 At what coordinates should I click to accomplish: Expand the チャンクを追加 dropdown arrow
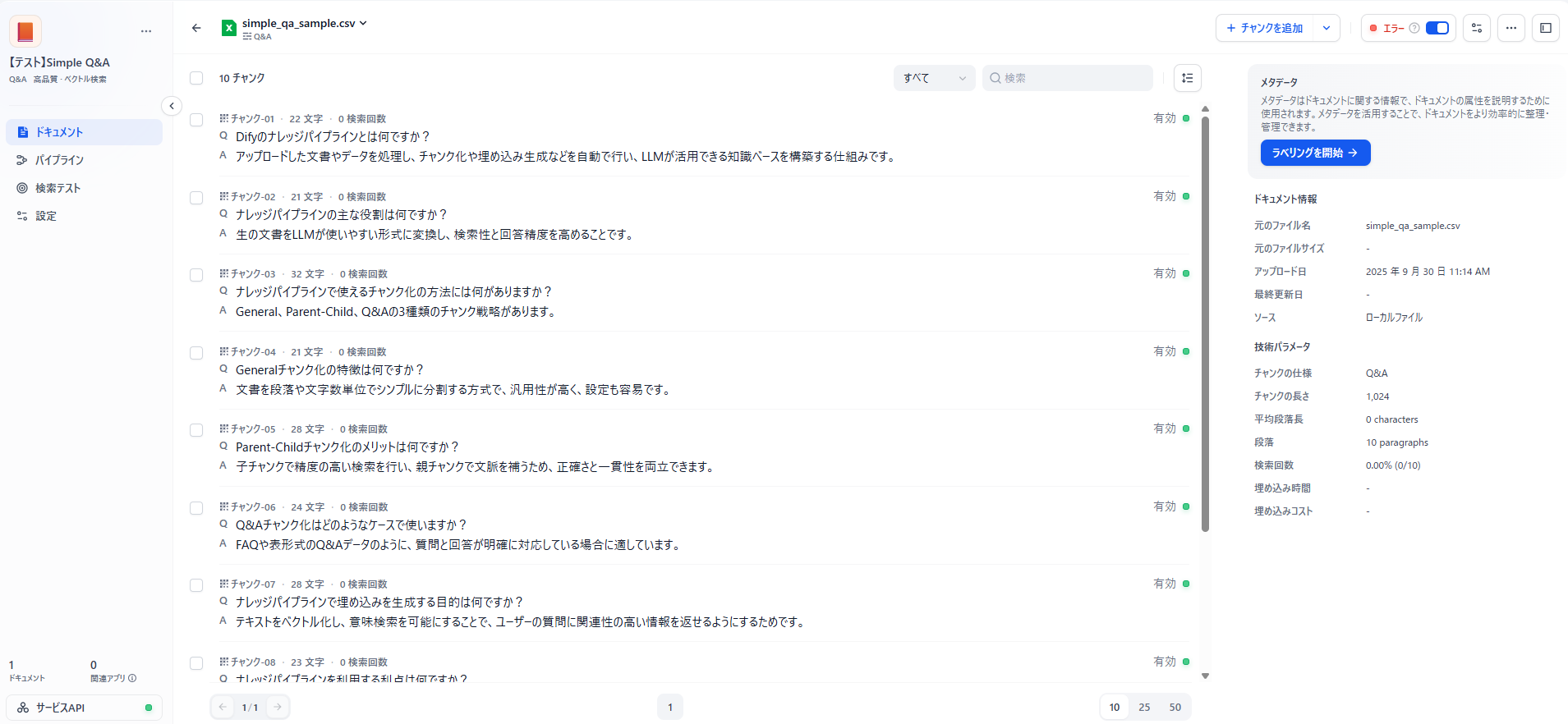point(1326,28)
